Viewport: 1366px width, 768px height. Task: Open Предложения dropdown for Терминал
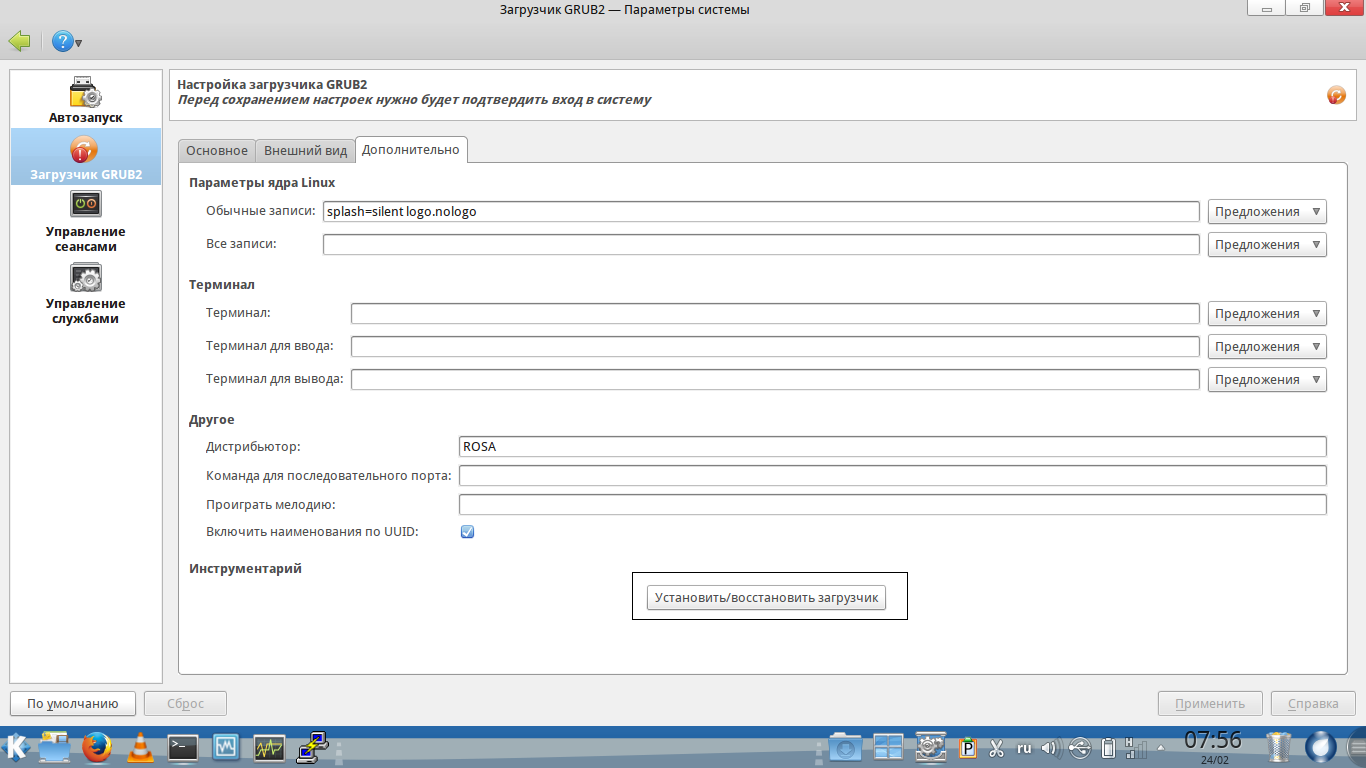(x=1267, y=314)
